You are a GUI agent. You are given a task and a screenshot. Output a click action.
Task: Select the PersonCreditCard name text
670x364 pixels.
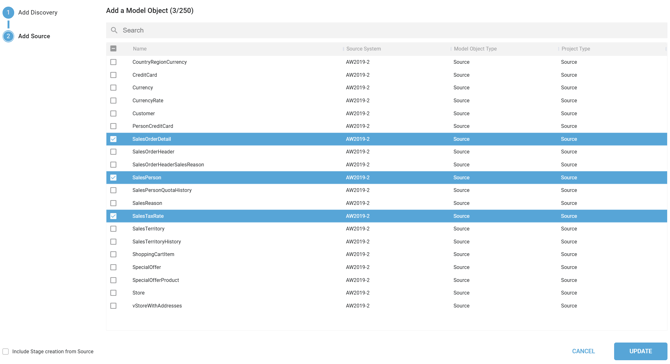(x=153, y=126)
